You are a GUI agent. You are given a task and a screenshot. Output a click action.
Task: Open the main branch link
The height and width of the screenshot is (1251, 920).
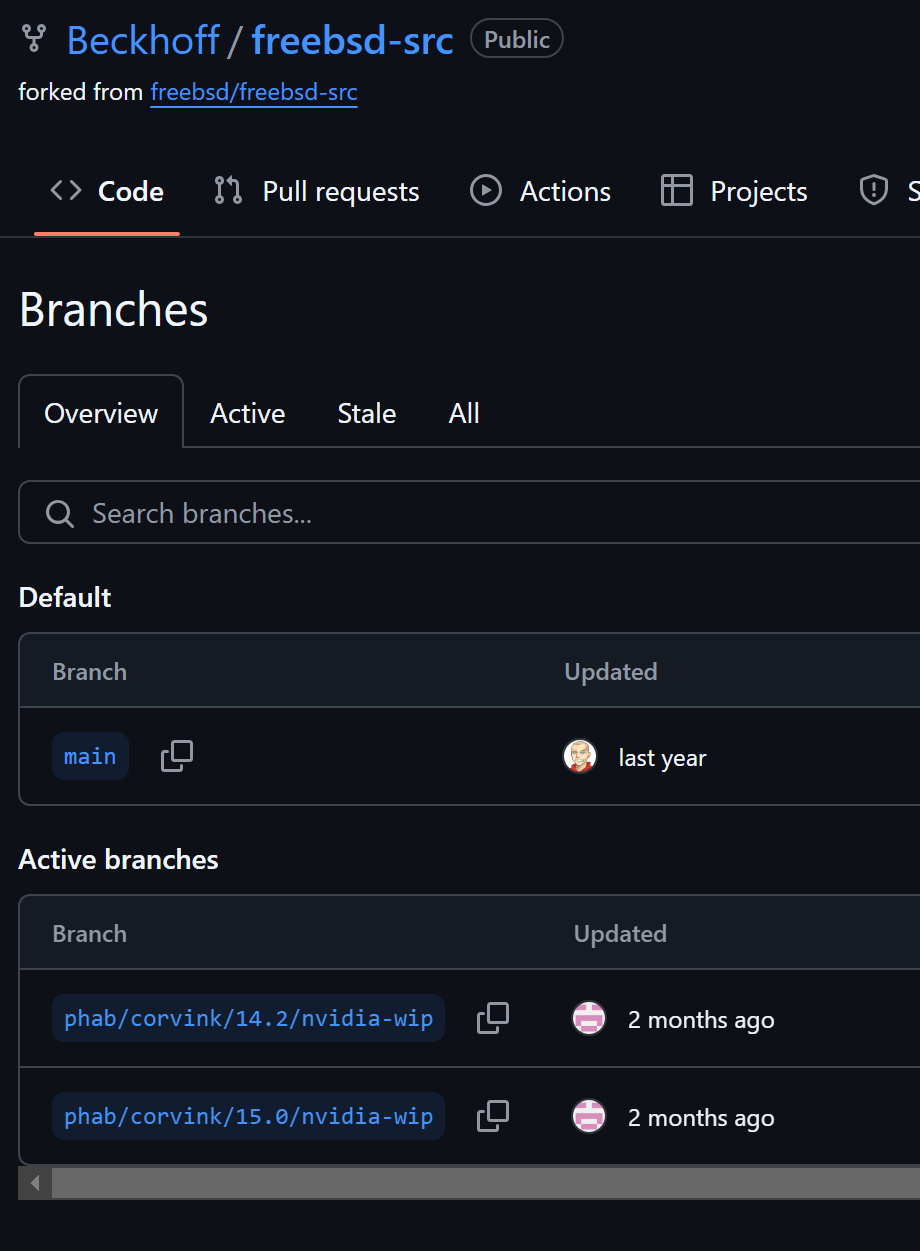[x=90, y=757]
